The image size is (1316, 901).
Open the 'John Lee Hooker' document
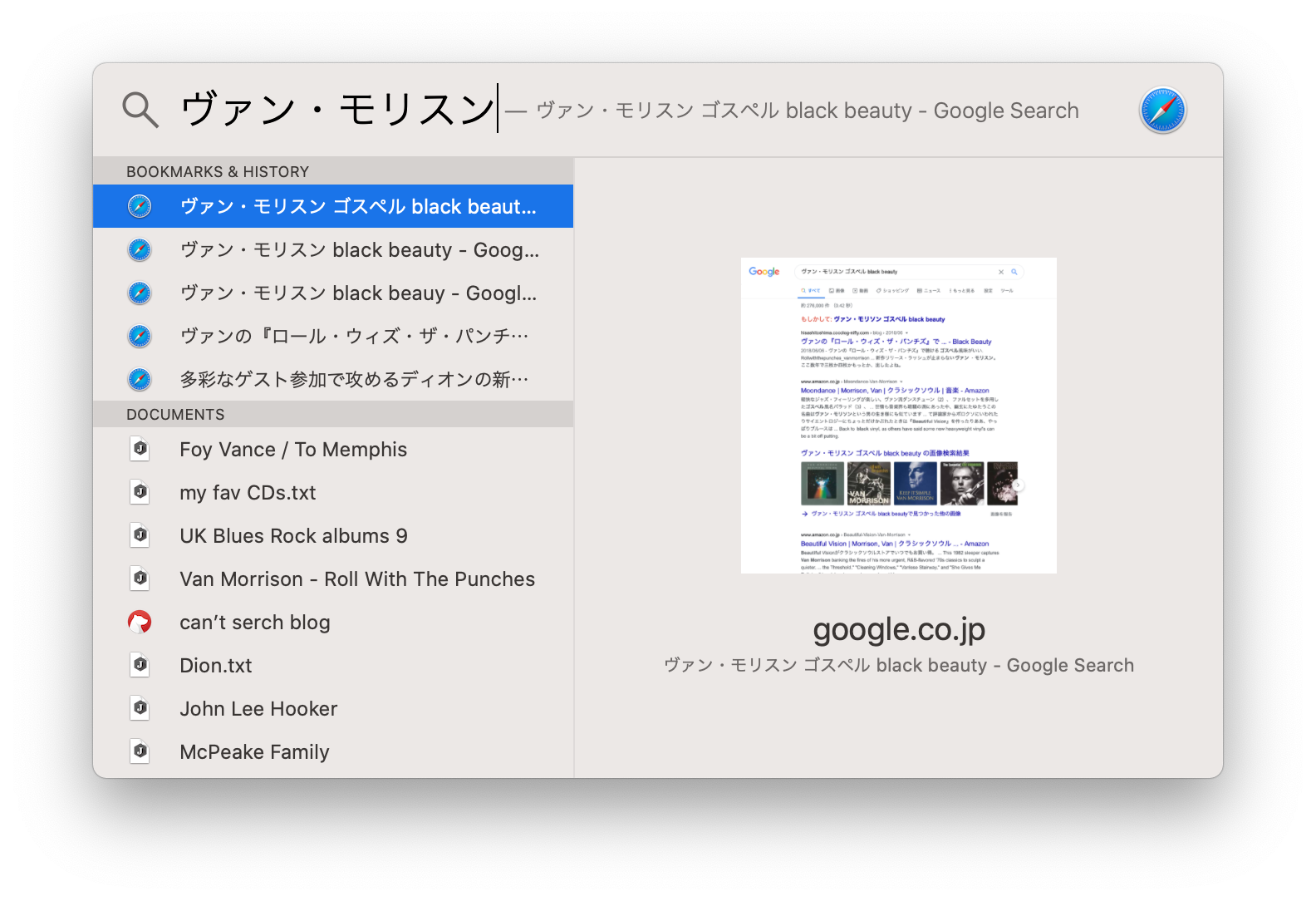(x=333, y=708)
